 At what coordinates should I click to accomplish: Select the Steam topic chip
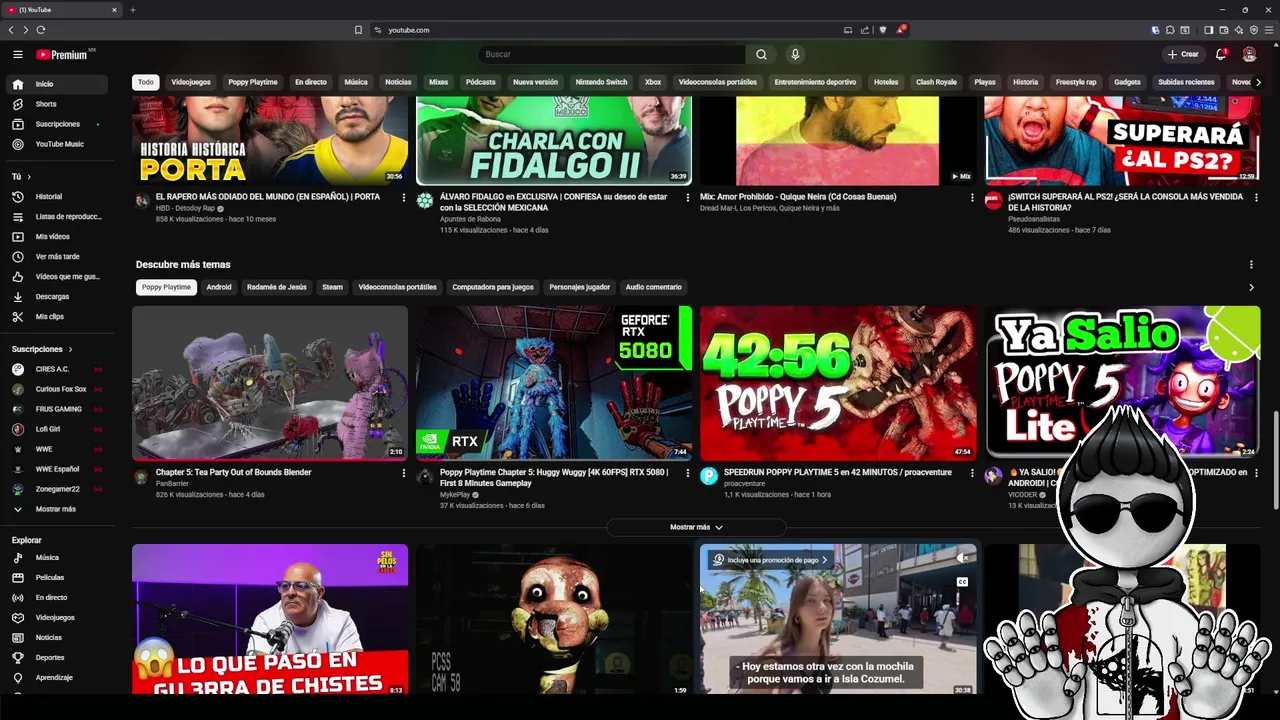coord(332,287)
